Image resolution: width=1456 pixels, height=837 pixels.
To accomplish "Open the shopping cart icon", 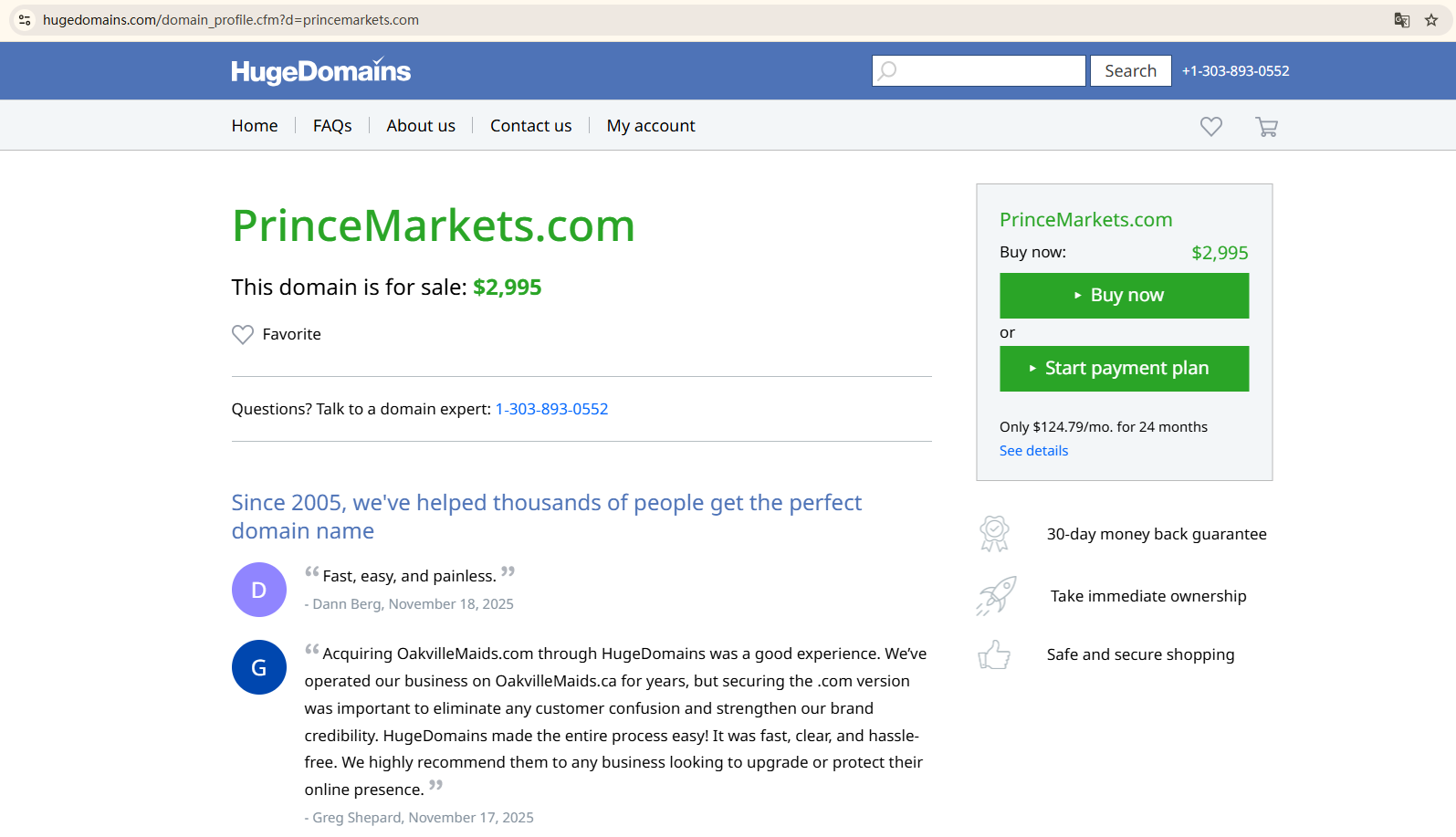I will point(1266,127).
